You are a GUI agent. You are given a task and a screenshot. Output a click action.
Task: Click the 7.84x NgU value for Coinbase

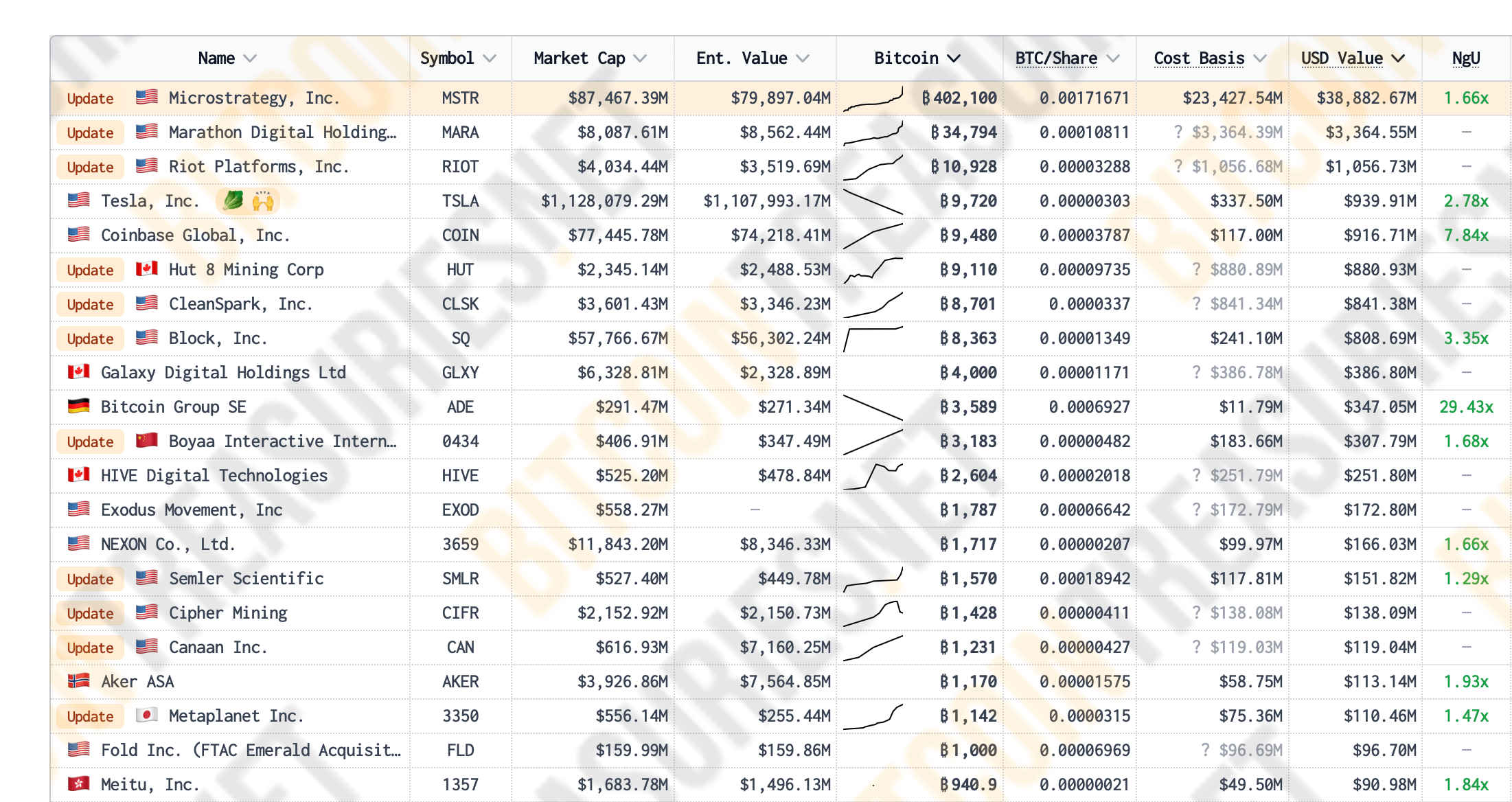pyautogui.click(x=1466, y=236)
